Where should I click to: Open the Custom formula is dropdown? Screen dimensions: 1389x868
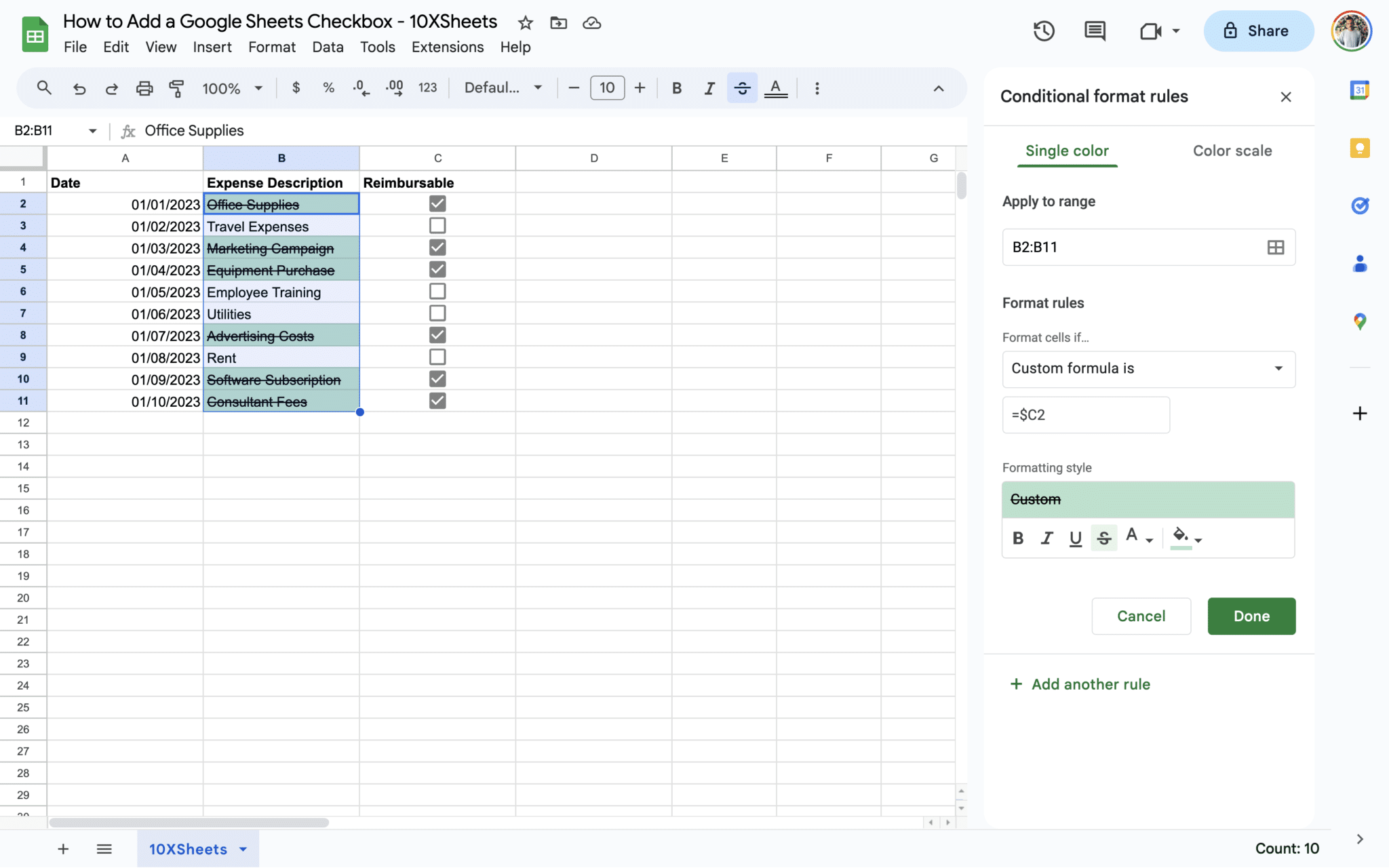pos(1148,369)
